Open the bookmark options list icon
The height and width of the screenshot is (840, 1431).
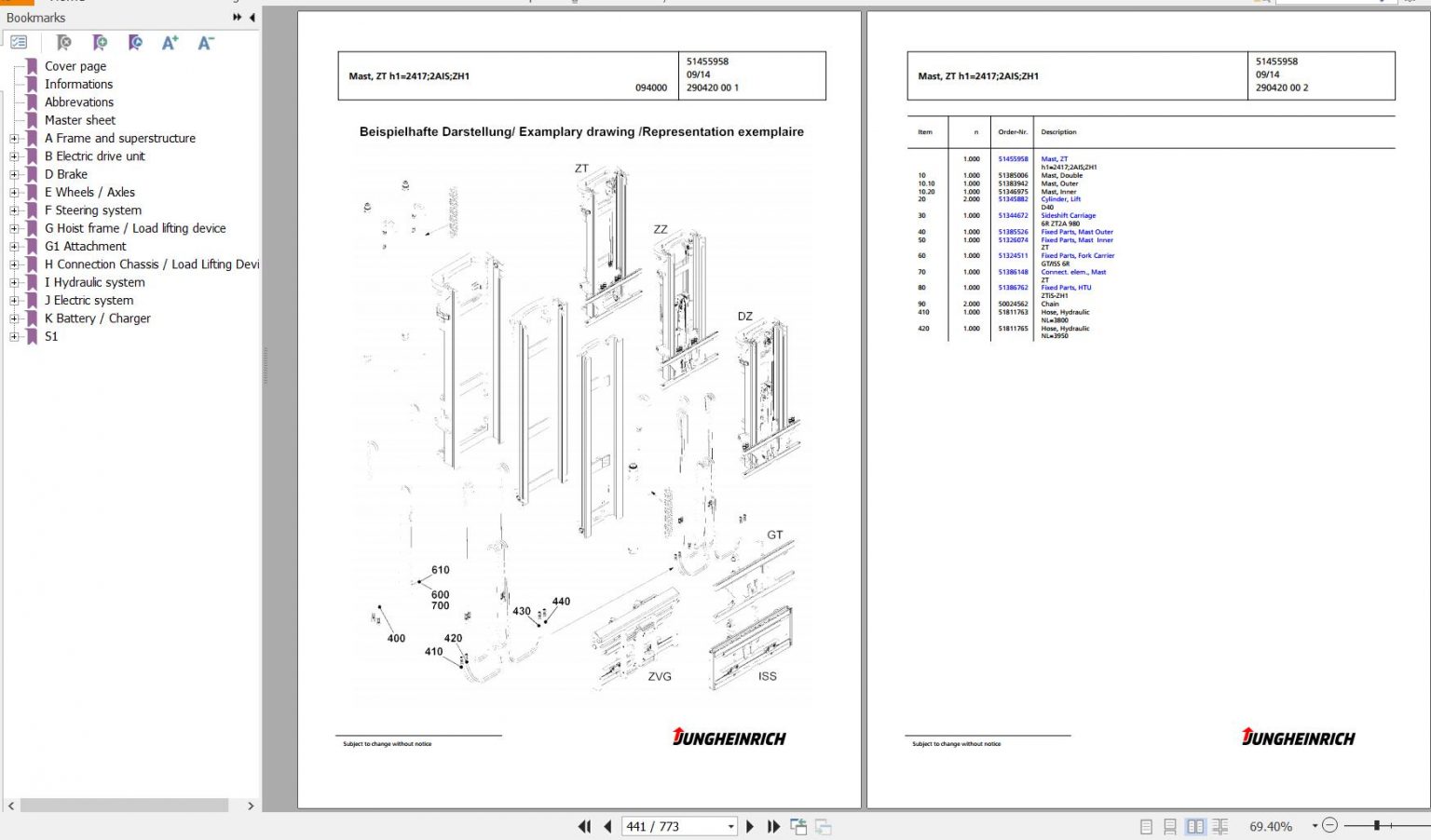19,43
